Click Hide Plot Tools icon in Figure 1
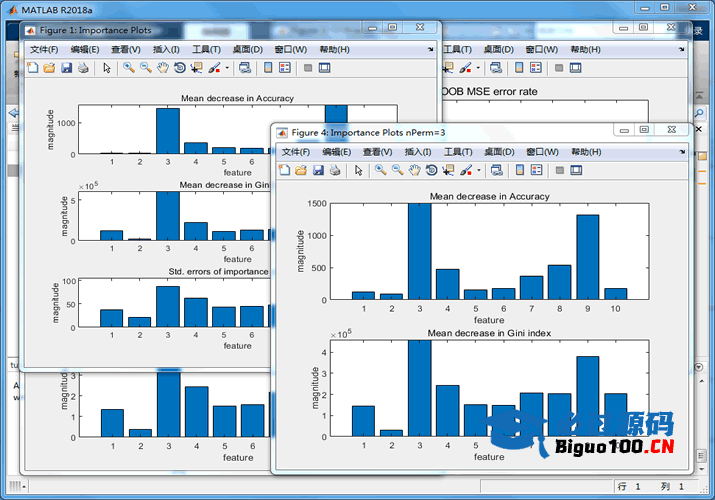 pos(308,68)
